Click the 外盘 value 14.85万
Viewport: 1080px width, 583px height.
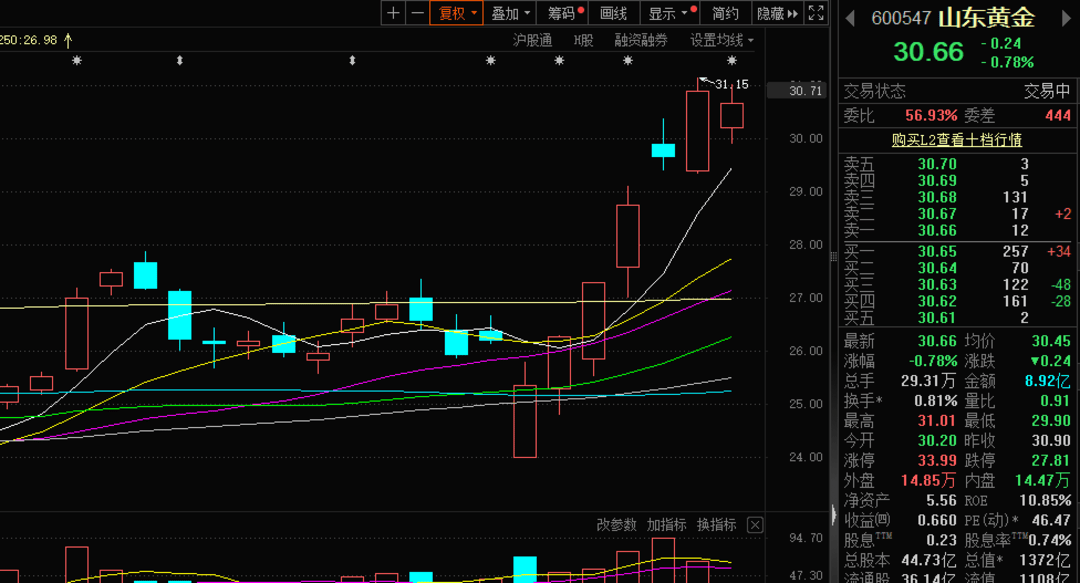coord(928,480)
